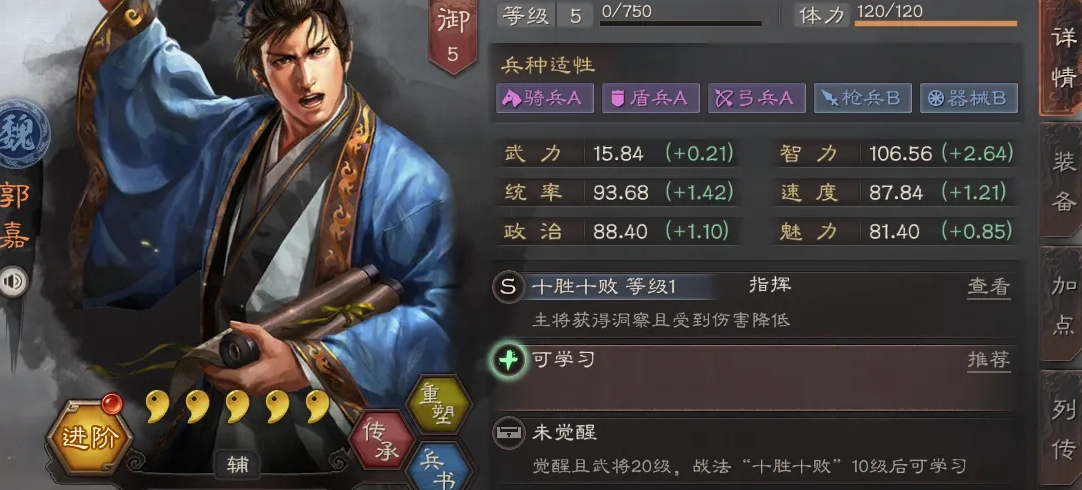Select the 盾兵A shield troop badge
Viewport: 1082px width, 490px height.
click(x=651, y=99)
